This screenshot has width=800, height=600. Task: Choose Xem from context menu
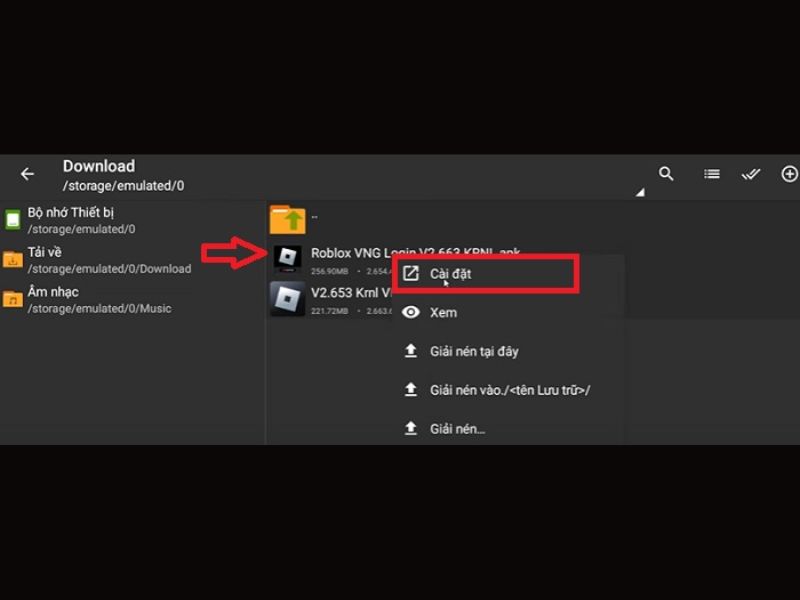pos(509,312)
